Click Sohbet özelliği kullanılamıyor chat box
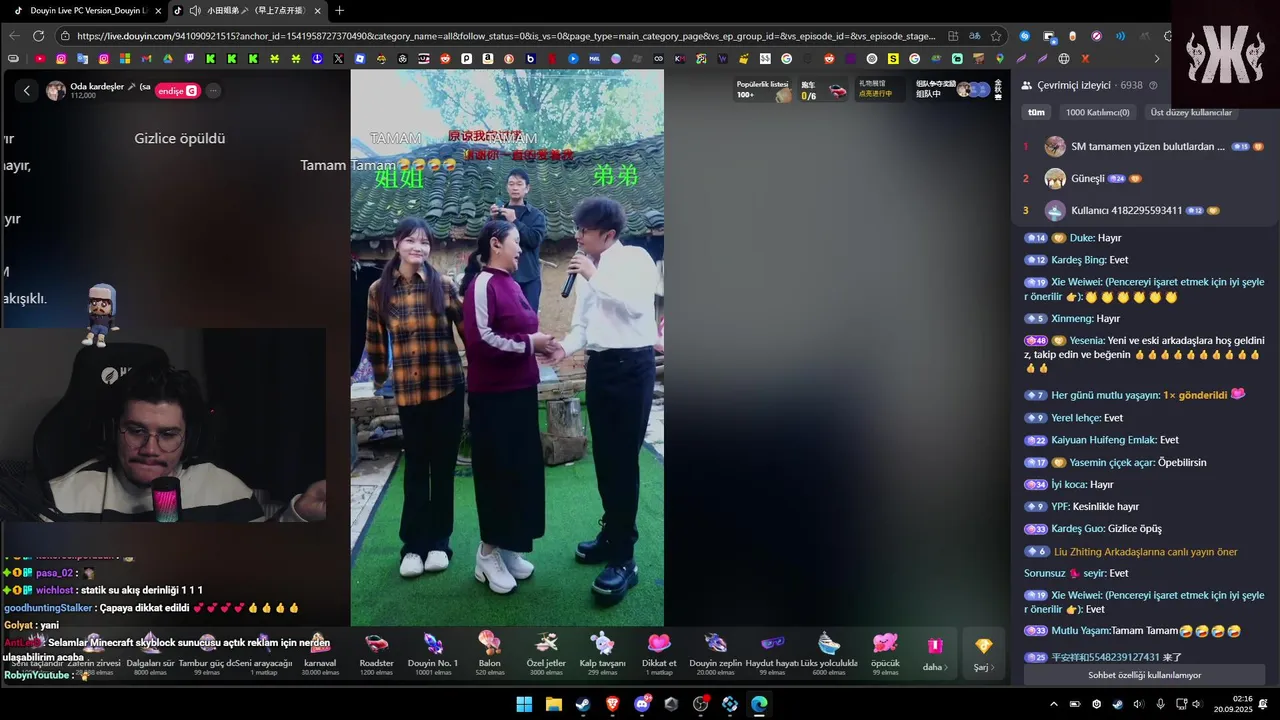Viewport: 1280px width, 720px height. point(1144,675)
